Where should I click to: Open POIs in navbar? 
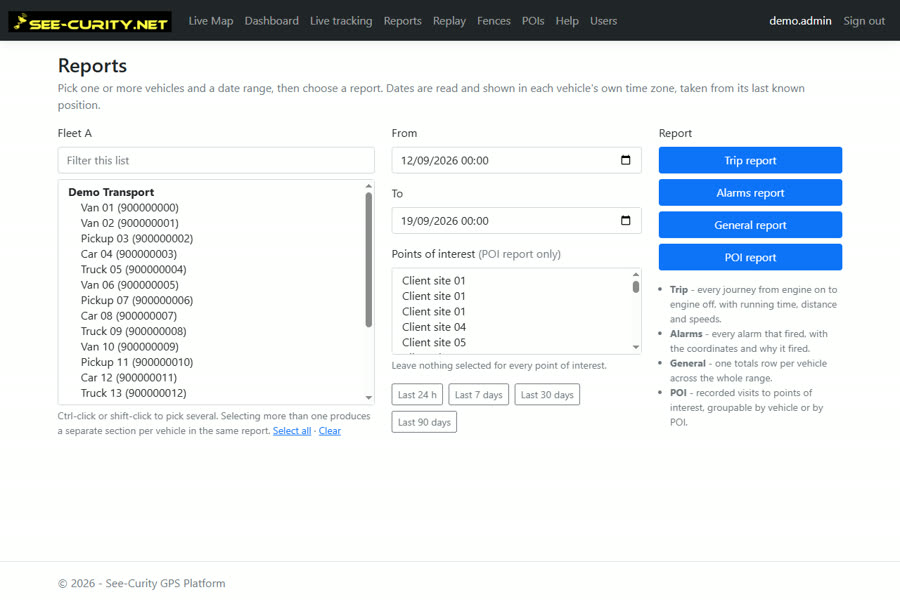pos(533,21)
